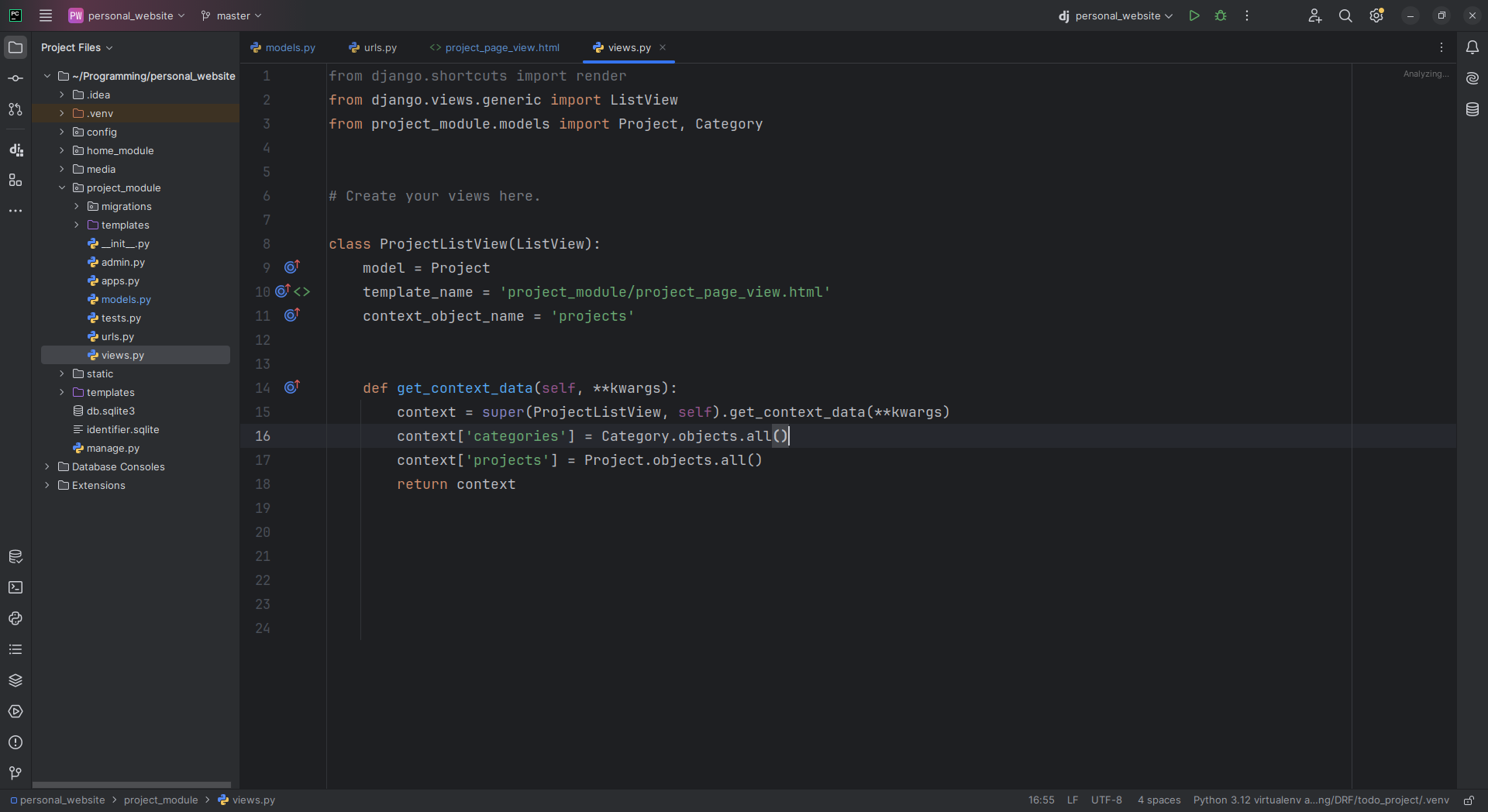Open the Python Console tool window
The width and height of the screenshot is (1488, 812).
coord(15,618)
